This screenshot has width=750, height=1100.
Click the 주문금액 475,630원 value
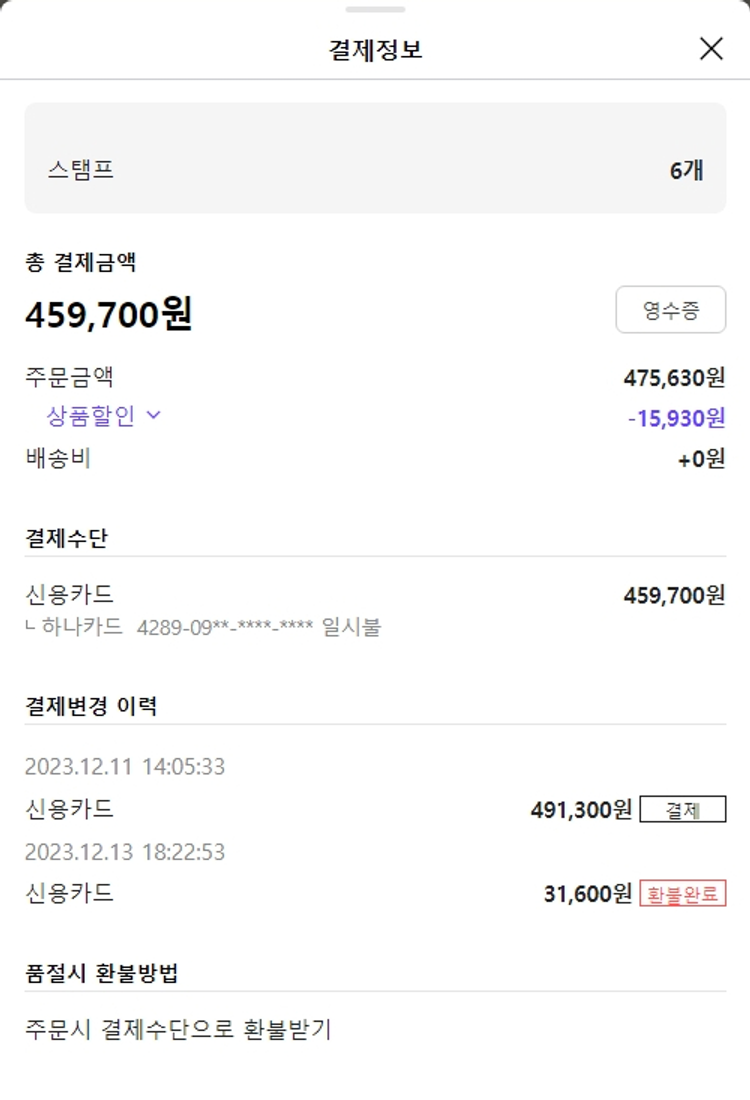(x=674, y=378)
